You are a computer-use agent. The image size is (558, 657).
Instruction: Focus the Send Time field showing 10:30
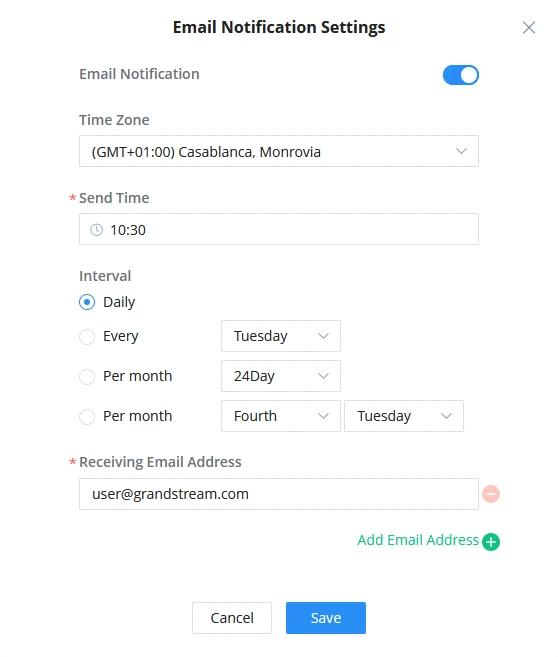[x=279, y=229]
